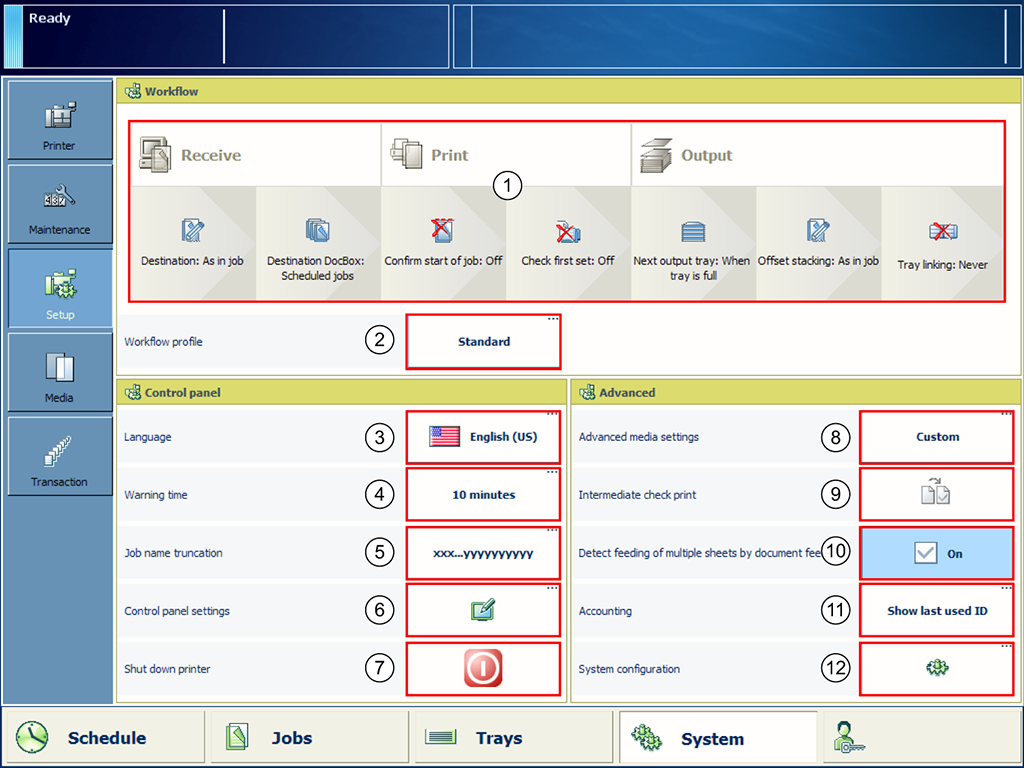Change Workflow profile from Standard
Screen dimensions: 1024x768
(x=483, y=342)
